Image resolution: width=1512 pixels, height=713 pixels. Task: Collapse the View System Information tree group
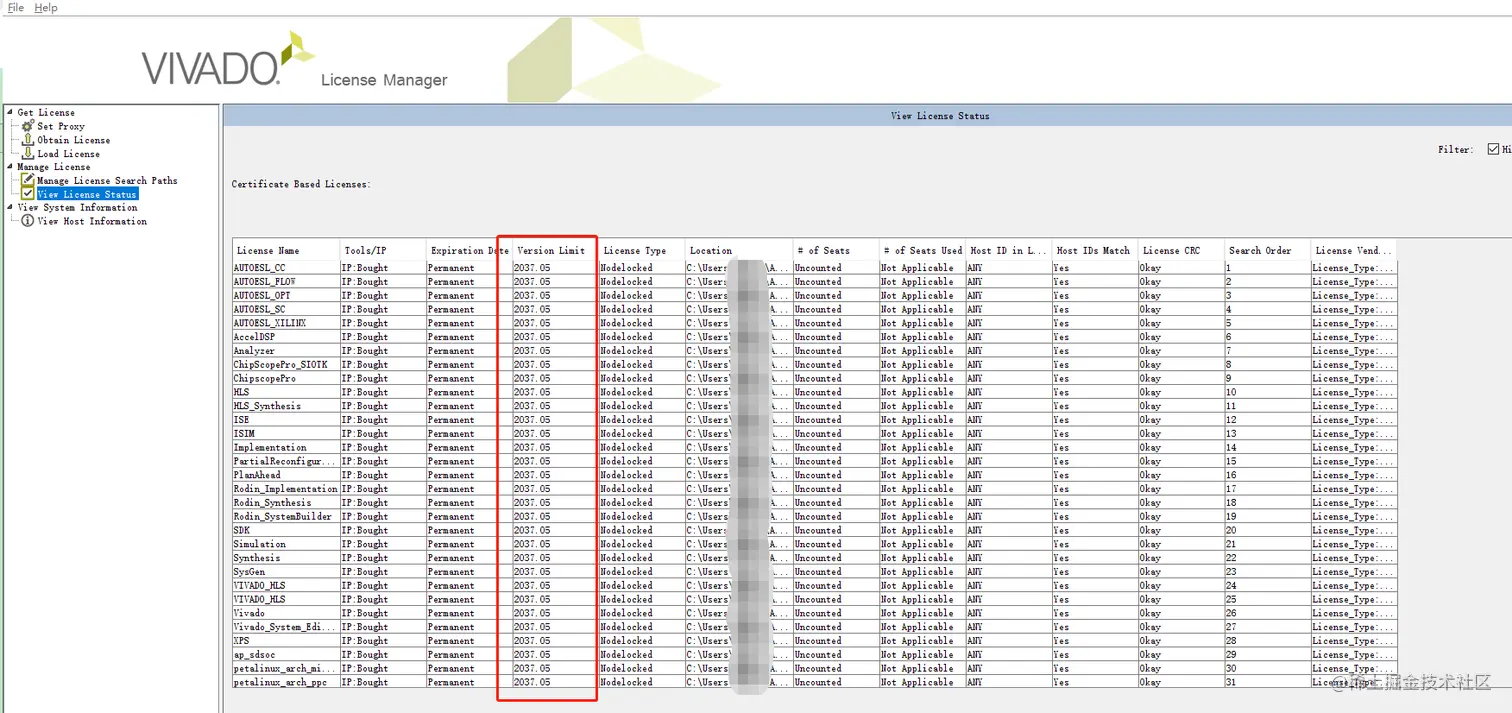click(x=10, y=207)
